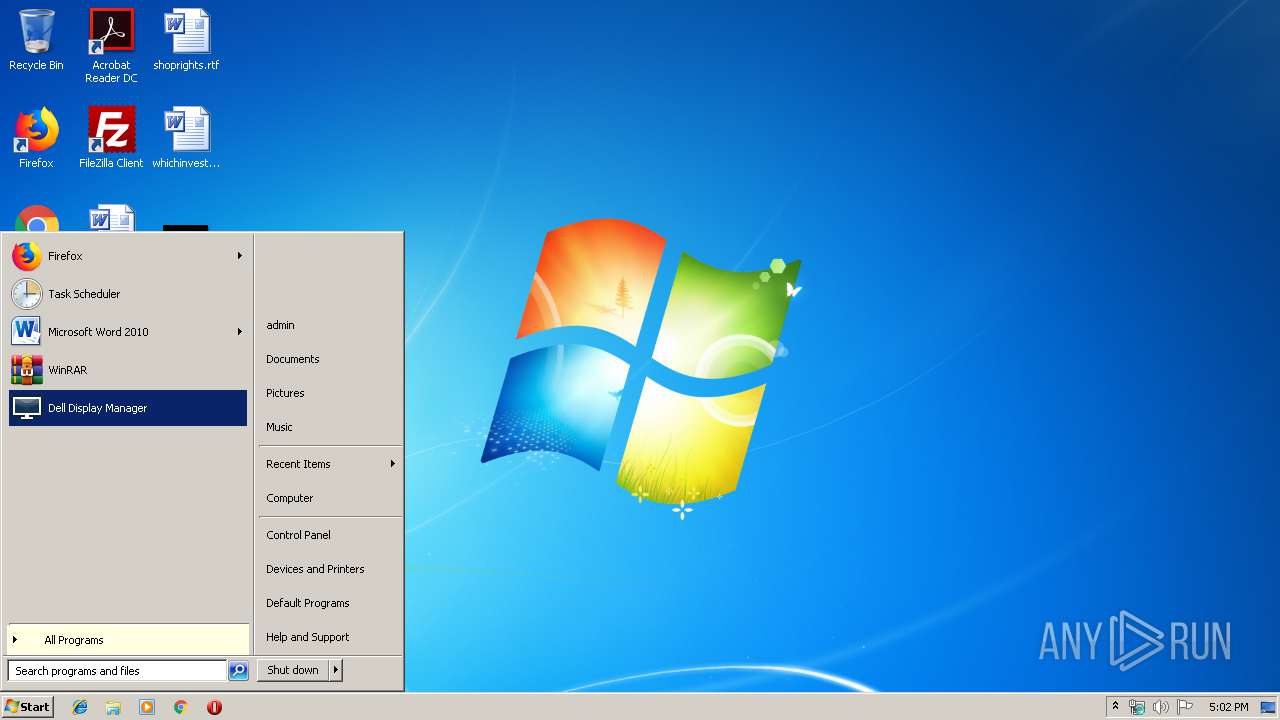The image size is (1280, 720).
Task: Expand All Programs list
Action: [x=128, y=640]
